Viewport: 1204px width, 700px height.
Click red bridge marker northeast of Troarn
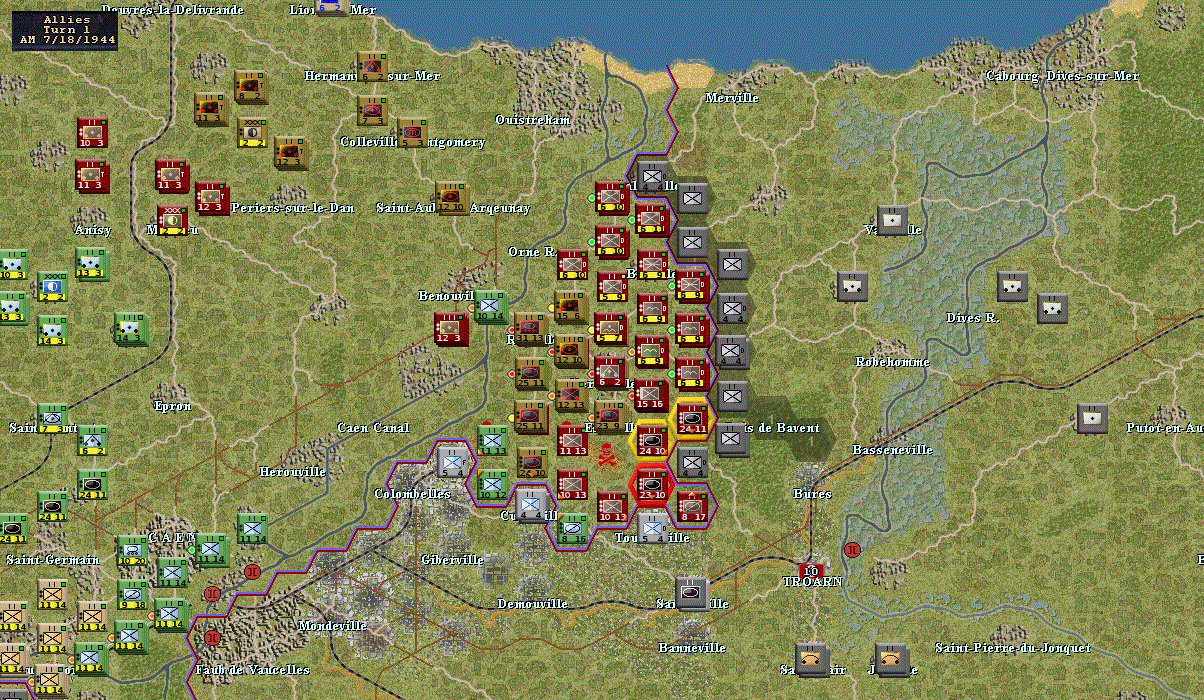tap(852, 549)
